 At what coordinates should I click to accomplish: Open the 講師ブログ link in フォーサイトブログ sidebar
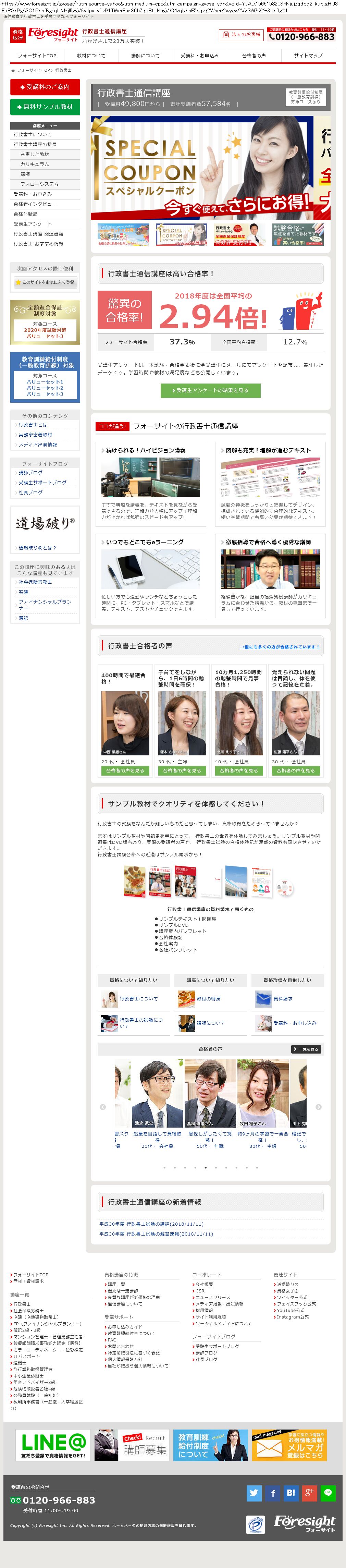[30, 472]
